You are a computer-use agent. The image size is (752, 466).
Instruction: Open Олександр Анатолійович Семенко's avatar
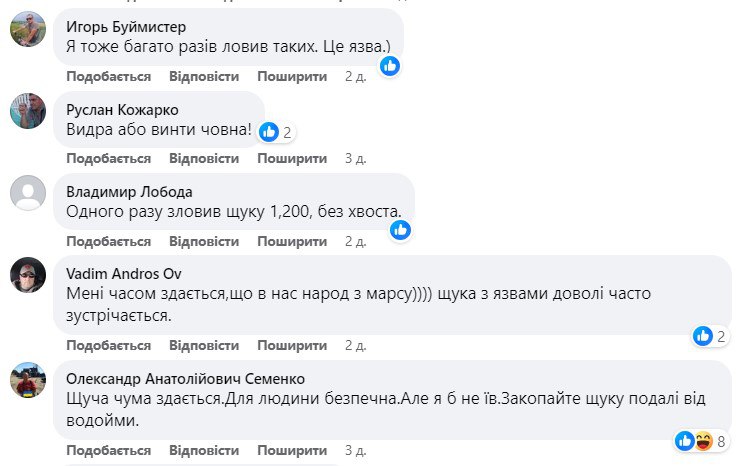28,379
